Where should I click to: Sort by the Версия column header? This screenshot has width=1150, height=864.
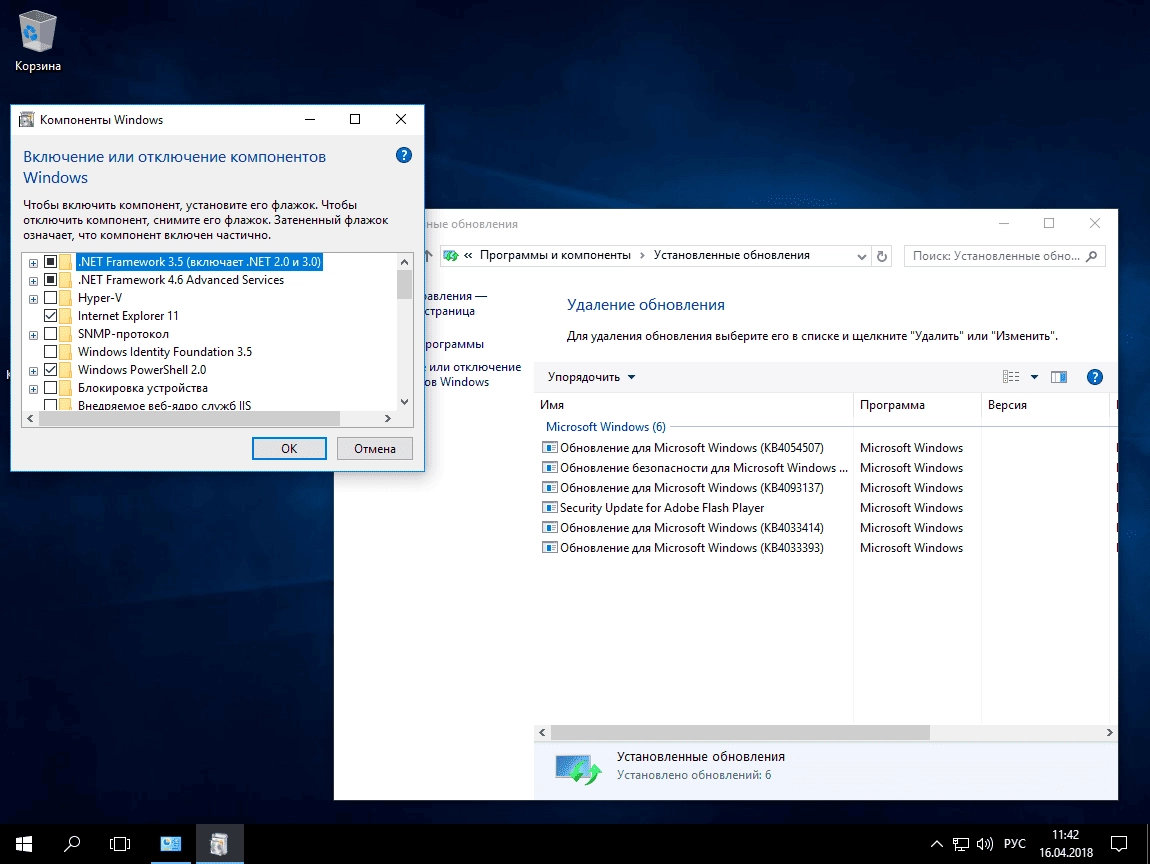(1047, 405)
